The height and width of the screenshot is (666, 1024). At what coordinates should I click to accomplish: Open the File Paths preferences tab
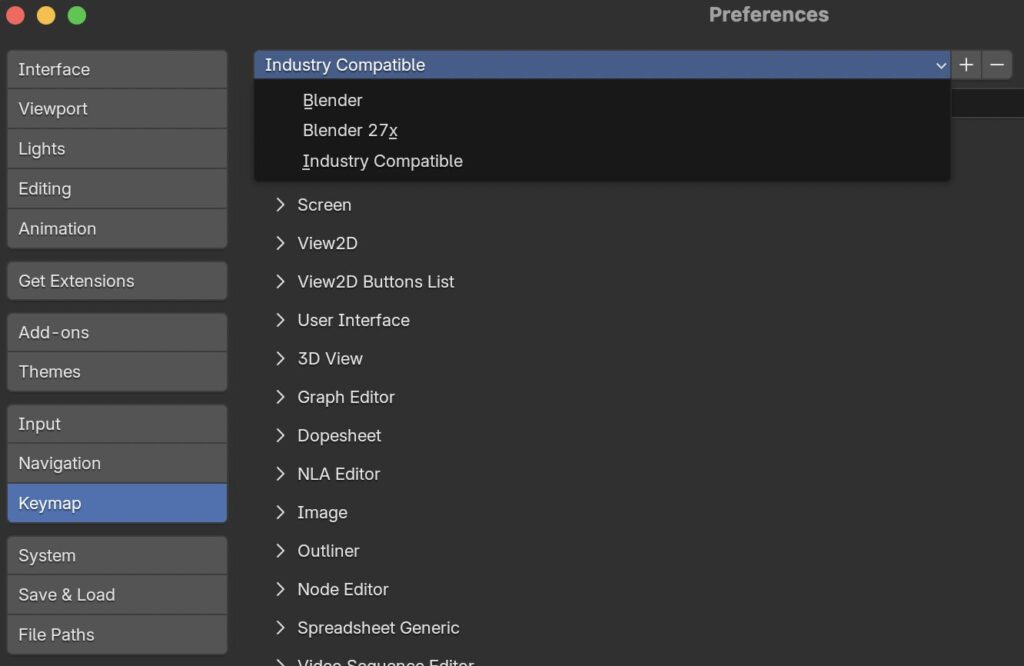point(118,635)
